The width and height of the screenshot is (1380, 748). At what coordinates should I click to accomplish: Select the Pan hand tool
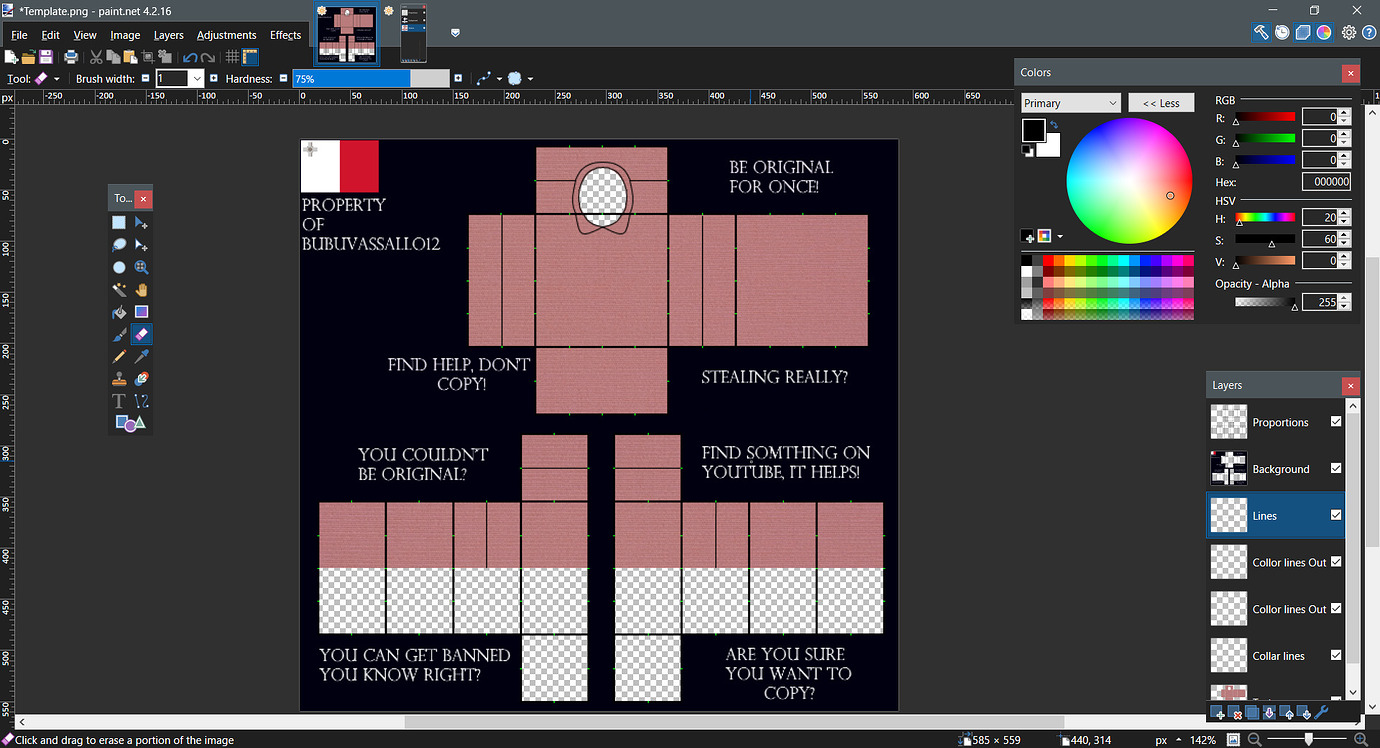click(142, 290)
